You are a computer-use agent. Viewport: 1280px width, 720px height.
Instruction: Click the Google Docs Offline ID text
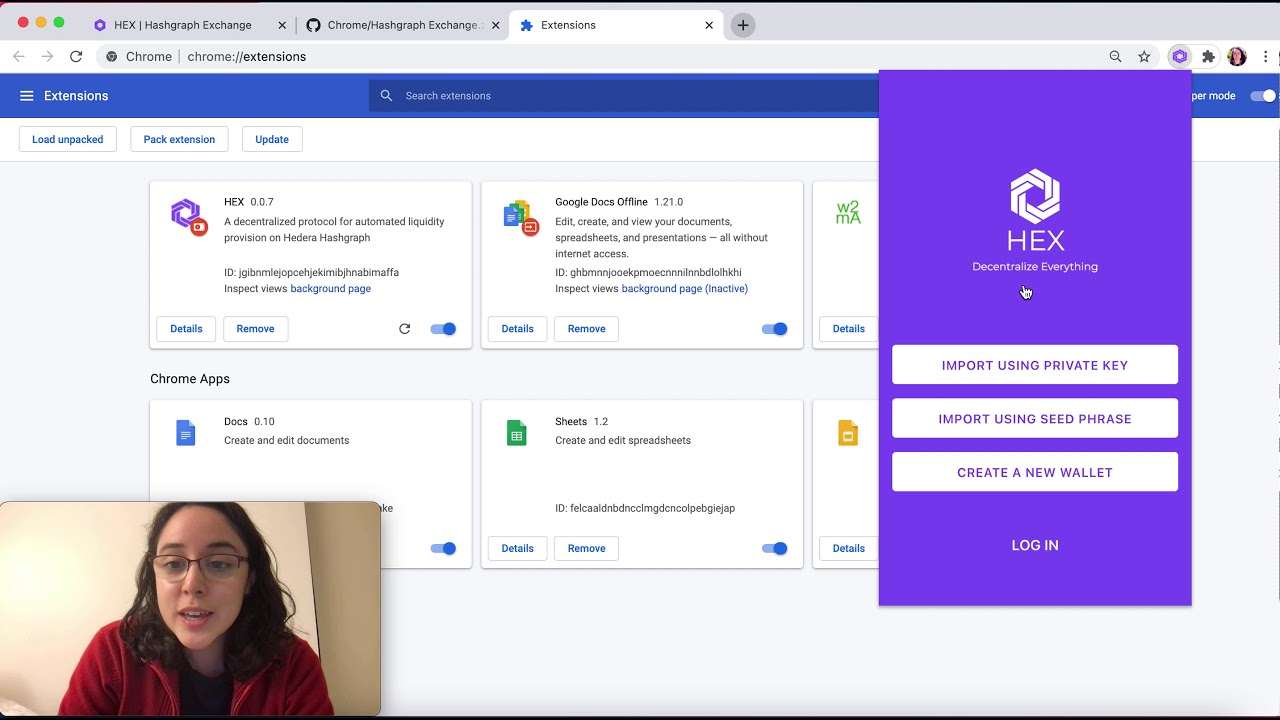point(648,273)
